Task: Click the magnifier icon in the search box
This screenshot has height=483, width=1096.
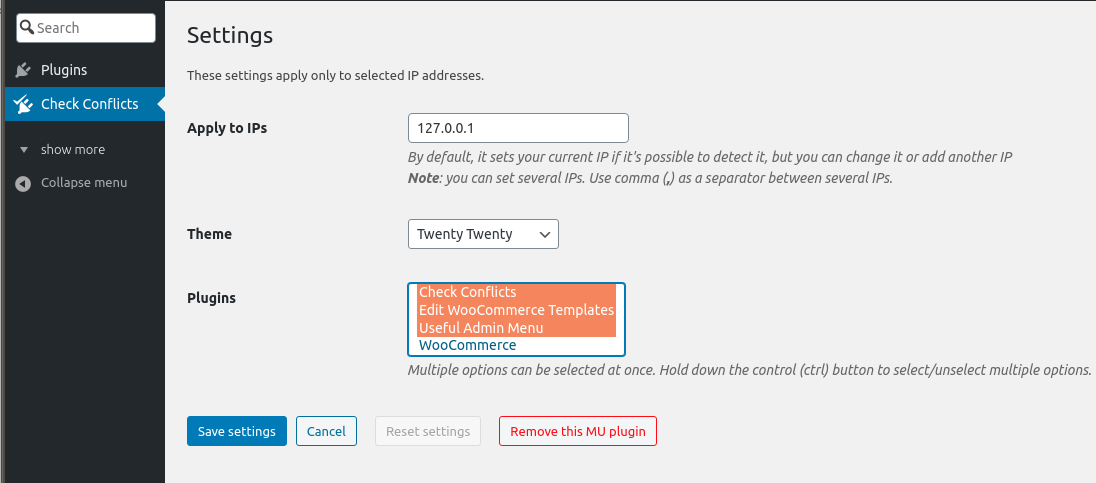Action: point(27,27)
